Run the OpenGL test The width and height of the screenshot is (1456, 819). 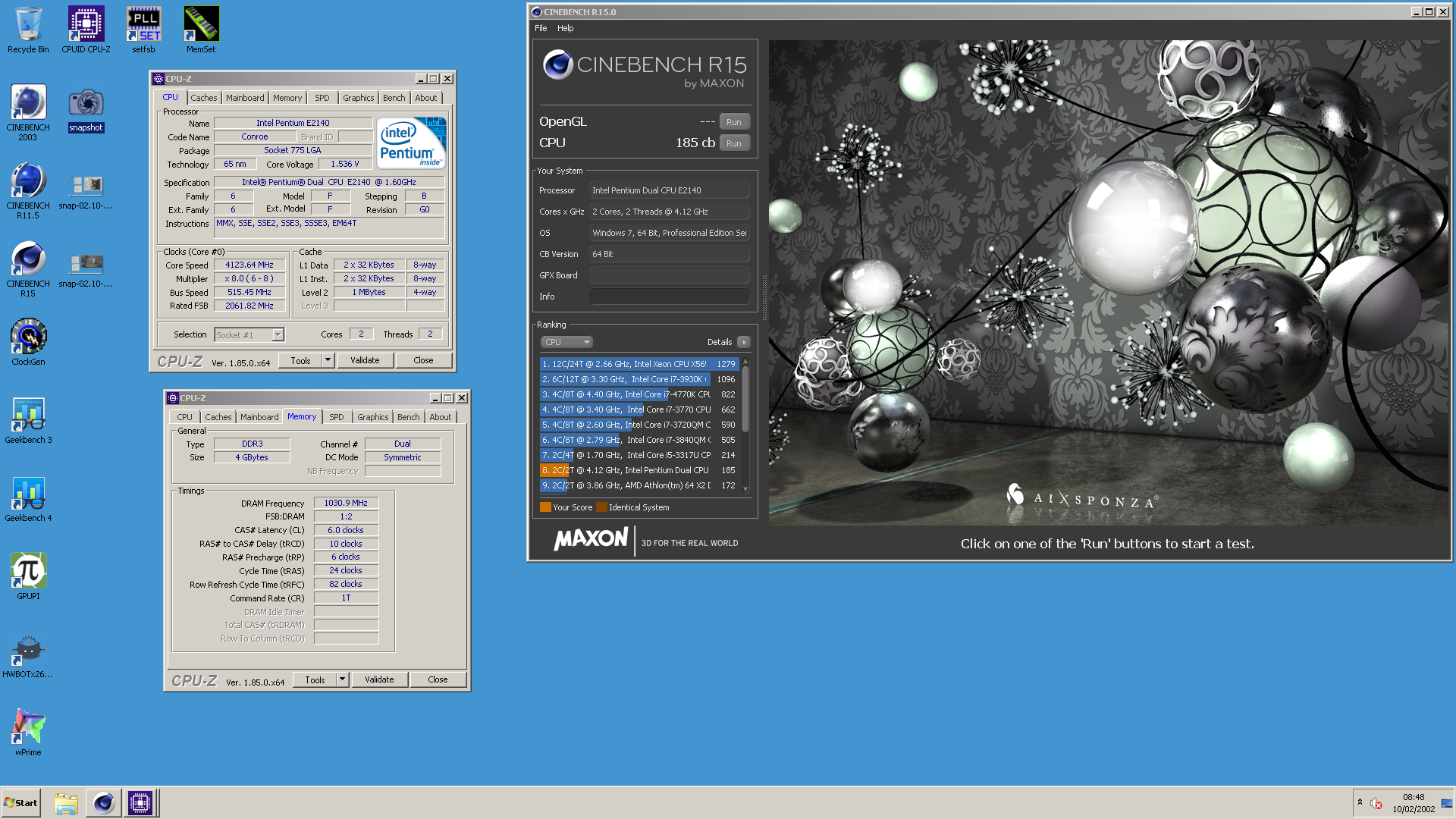734,122
